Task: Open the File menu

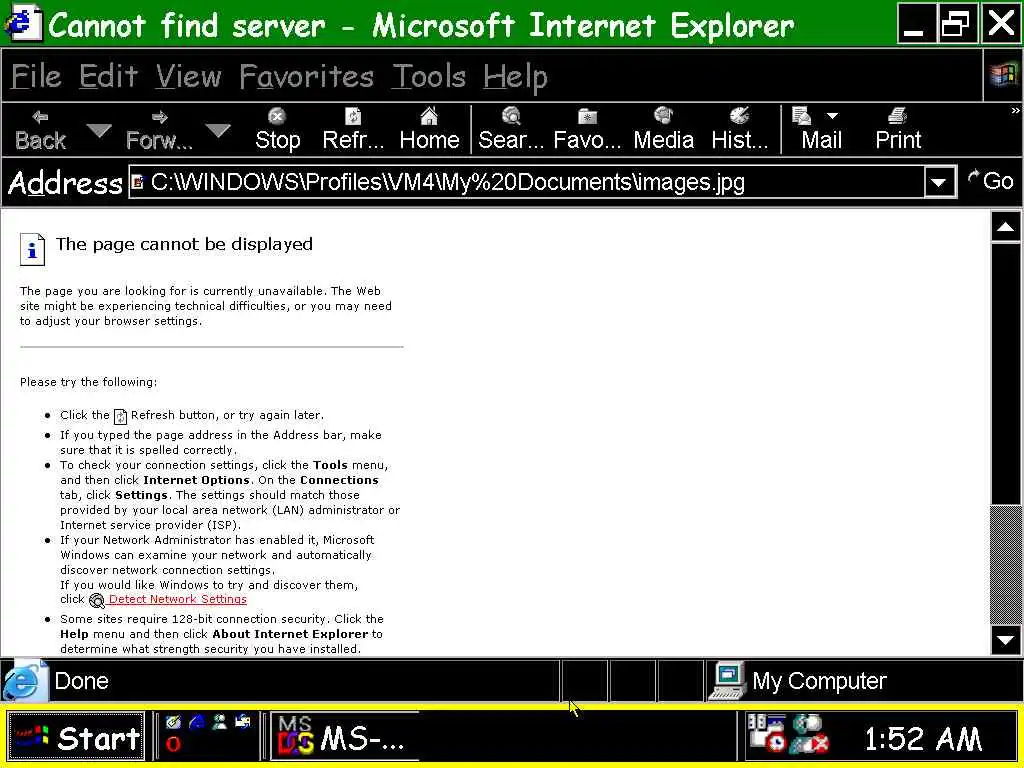Action: tap(37, 77)
